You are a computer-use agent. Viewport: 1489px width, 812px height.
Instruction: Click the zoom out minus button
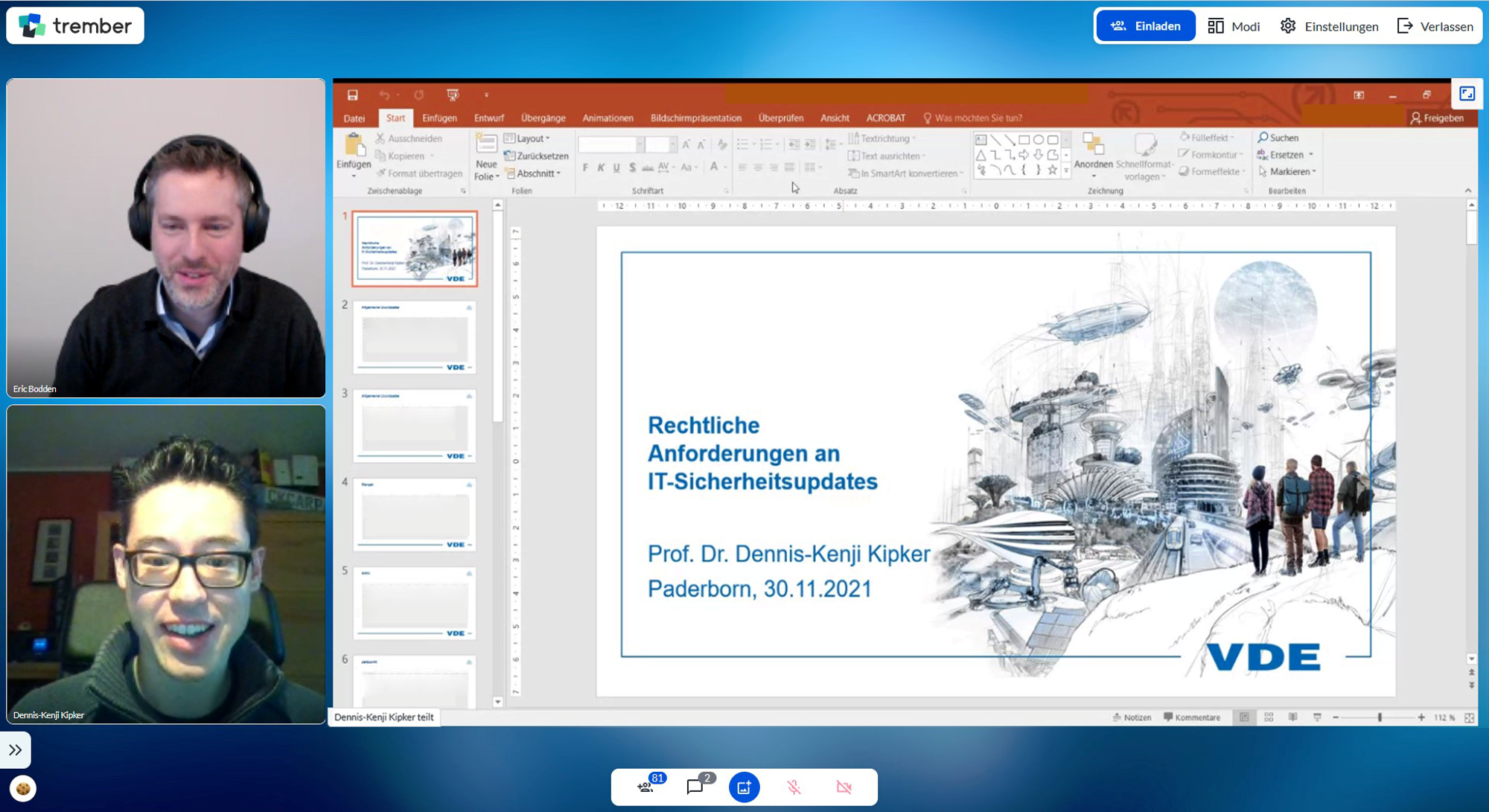tap(1336, 717)
